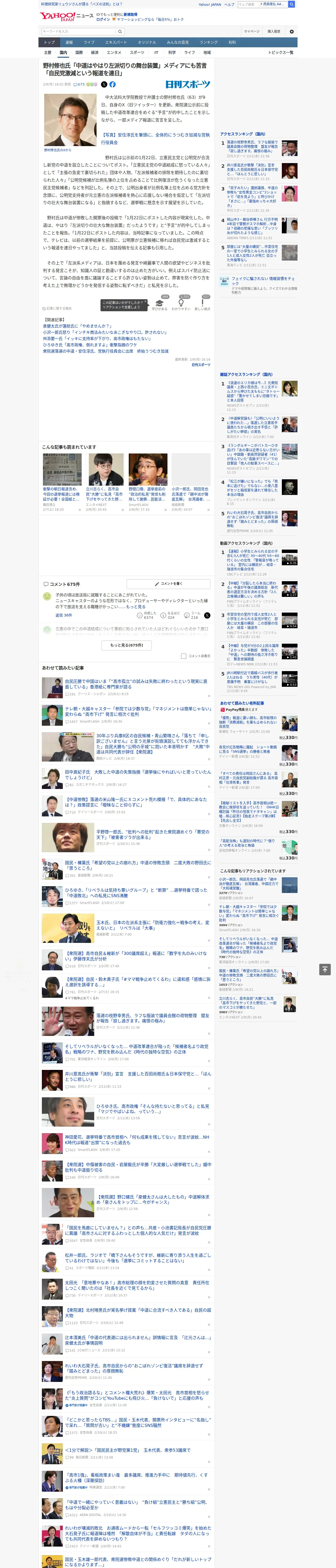Click the 記事に関する報告 report icon link
The height and width of the screenshot is (1568, 336).
57,309
